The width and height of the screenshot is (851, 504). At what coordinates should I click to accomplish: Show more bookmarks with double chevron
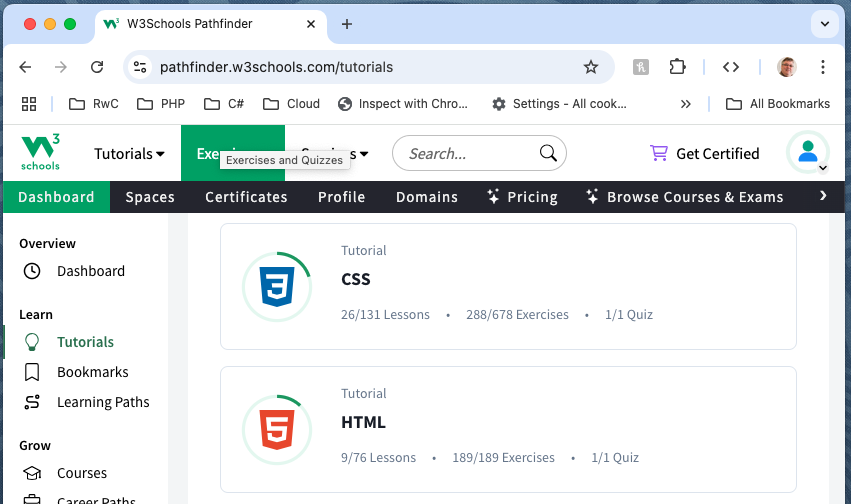click(x=685, y=104)
